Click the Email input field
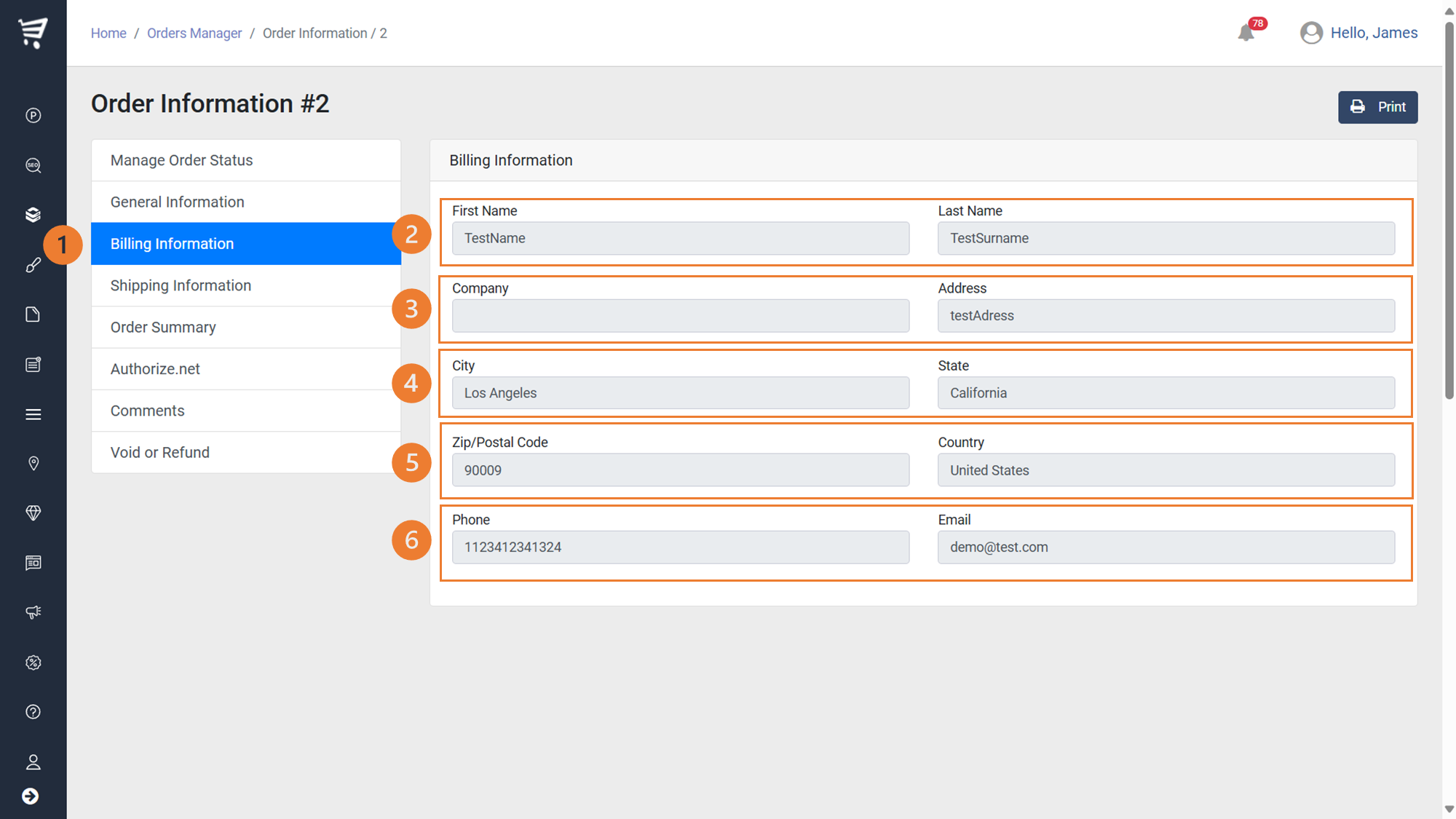Screen dimensions: 1456x819 (1166, 547)
